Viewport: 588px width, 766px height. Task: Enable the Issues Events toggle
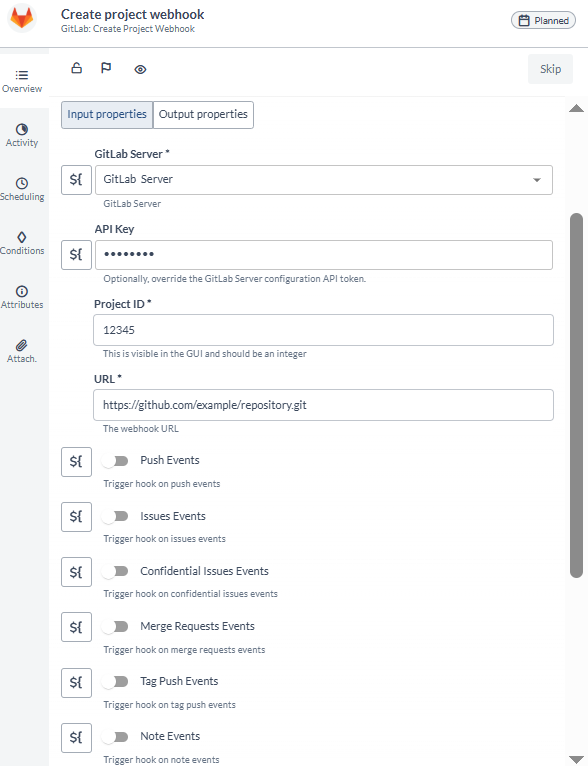click(115, 516)
